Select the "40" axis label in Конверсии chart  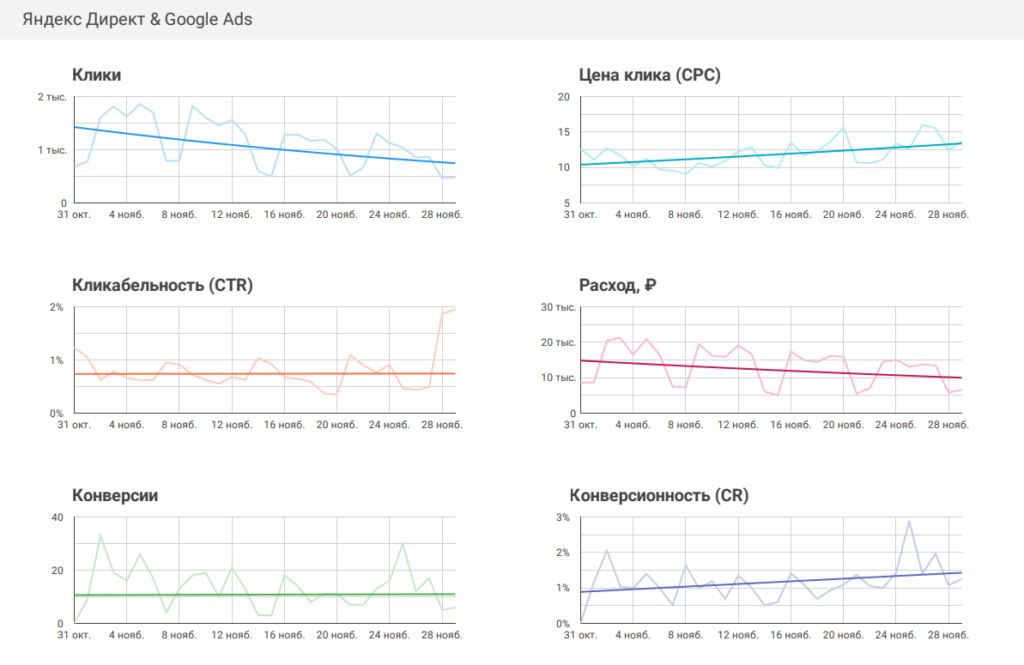(x=57, y=518)
